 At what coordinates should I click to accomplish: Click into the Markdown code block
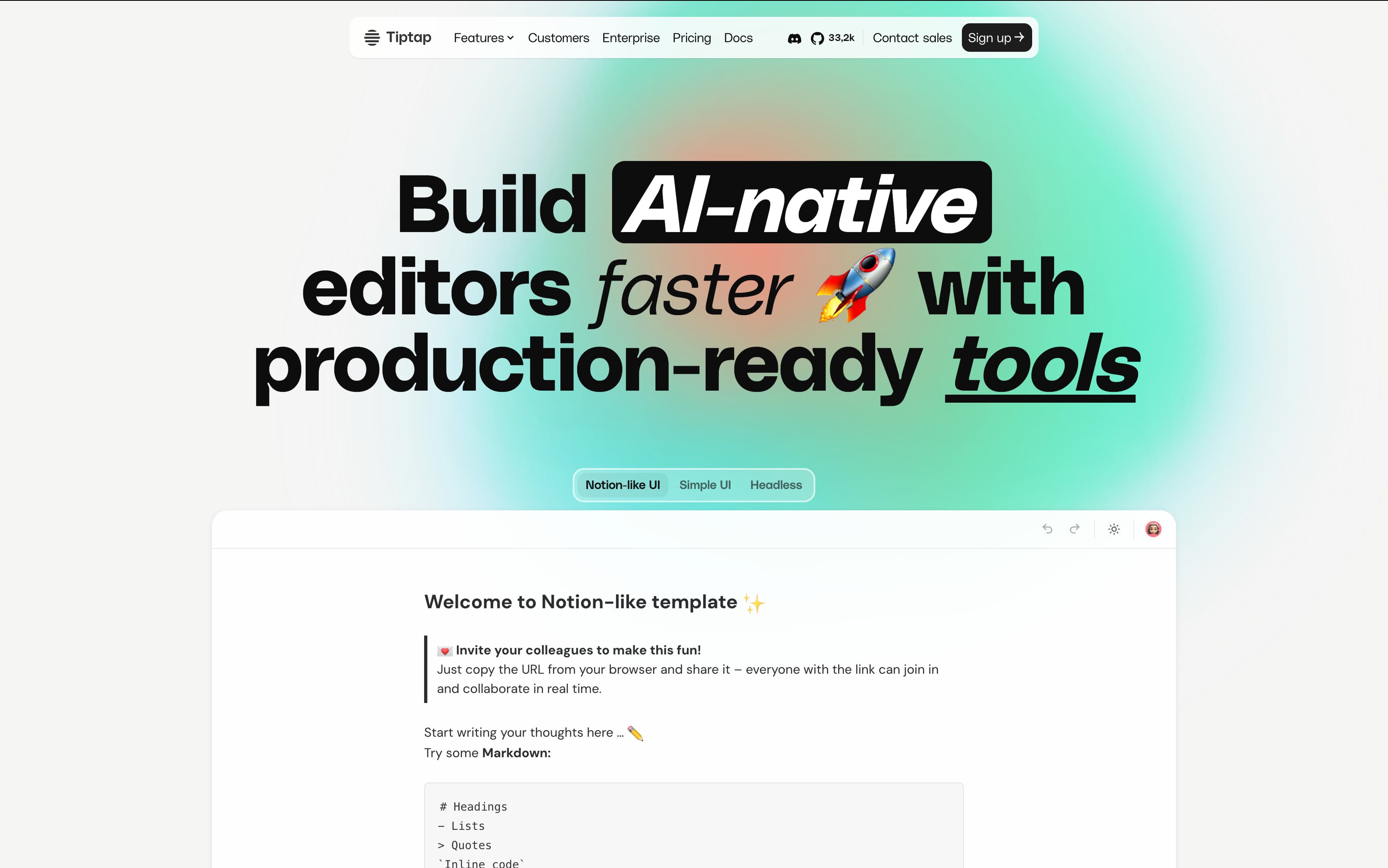(693, 827)
